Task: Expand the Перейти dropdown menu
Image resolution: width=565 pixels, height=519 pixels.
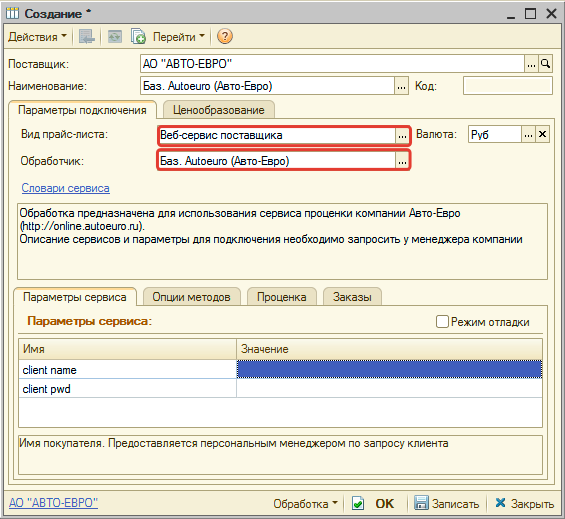Action: [x=179, y=36]
